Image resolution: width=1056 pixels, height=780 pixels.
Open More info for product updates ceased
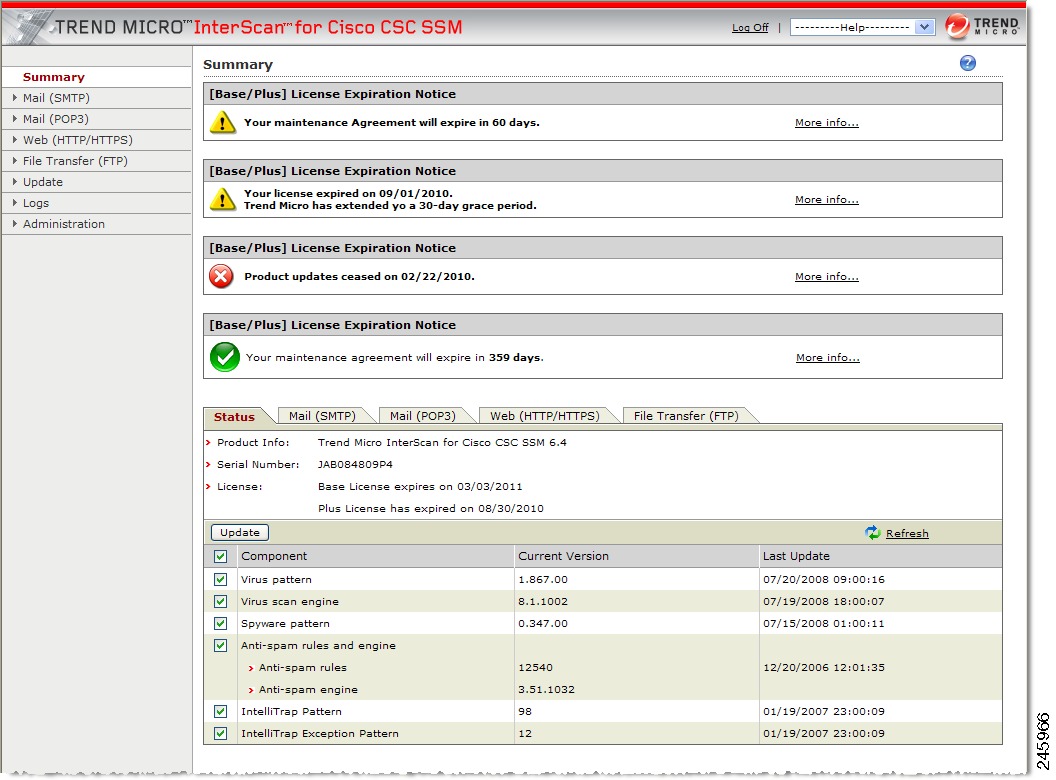[x=826, y=276]
